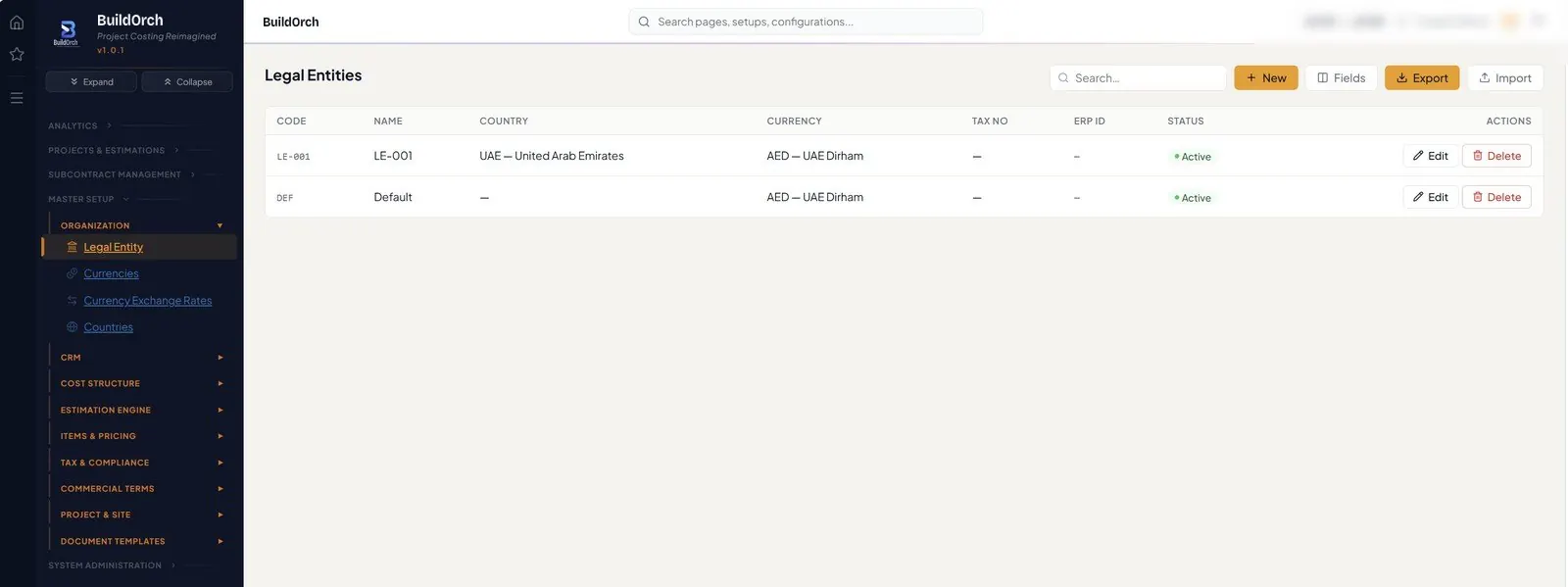1568x587 pixels.
Task: Click the Currencies sidebar icon
Action: (72, 273)
